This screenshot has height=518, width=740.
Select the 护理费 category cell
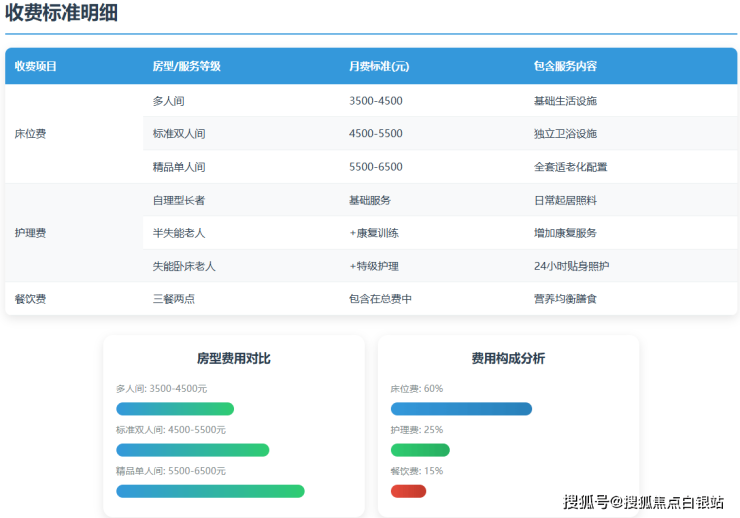[30, 233]
